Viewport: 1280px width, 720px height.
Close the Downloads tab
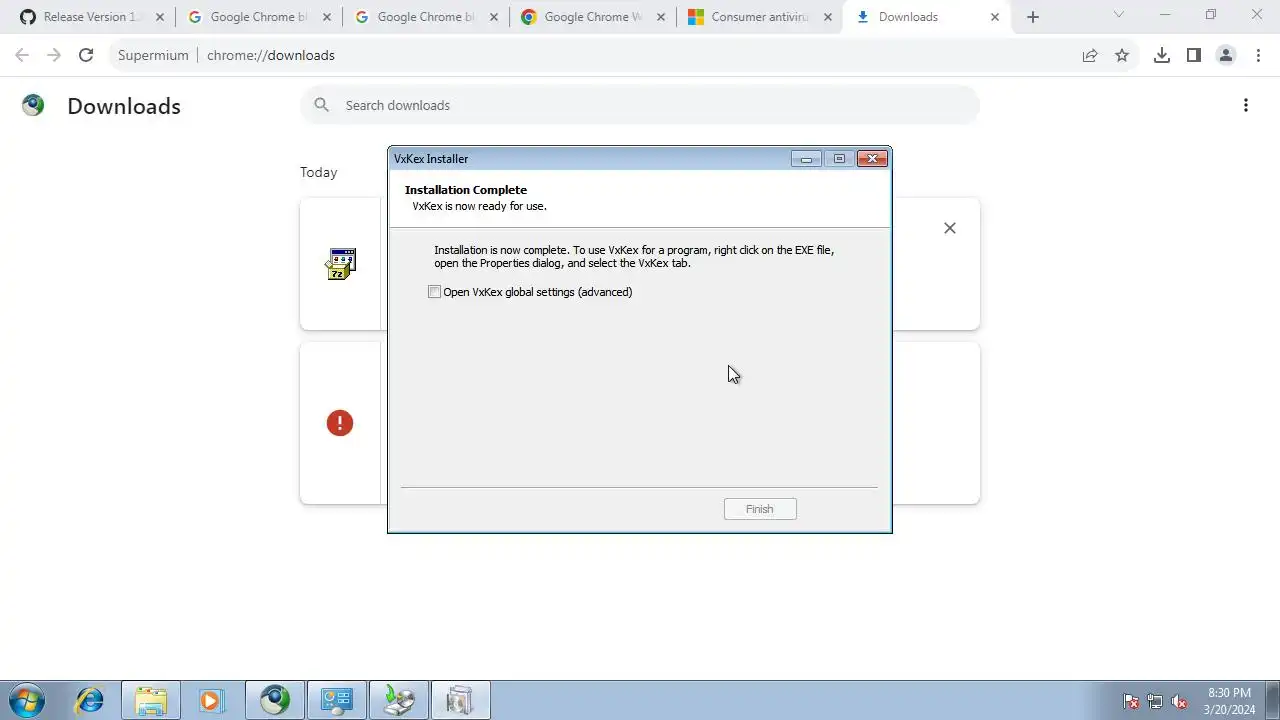coord(995,17)
